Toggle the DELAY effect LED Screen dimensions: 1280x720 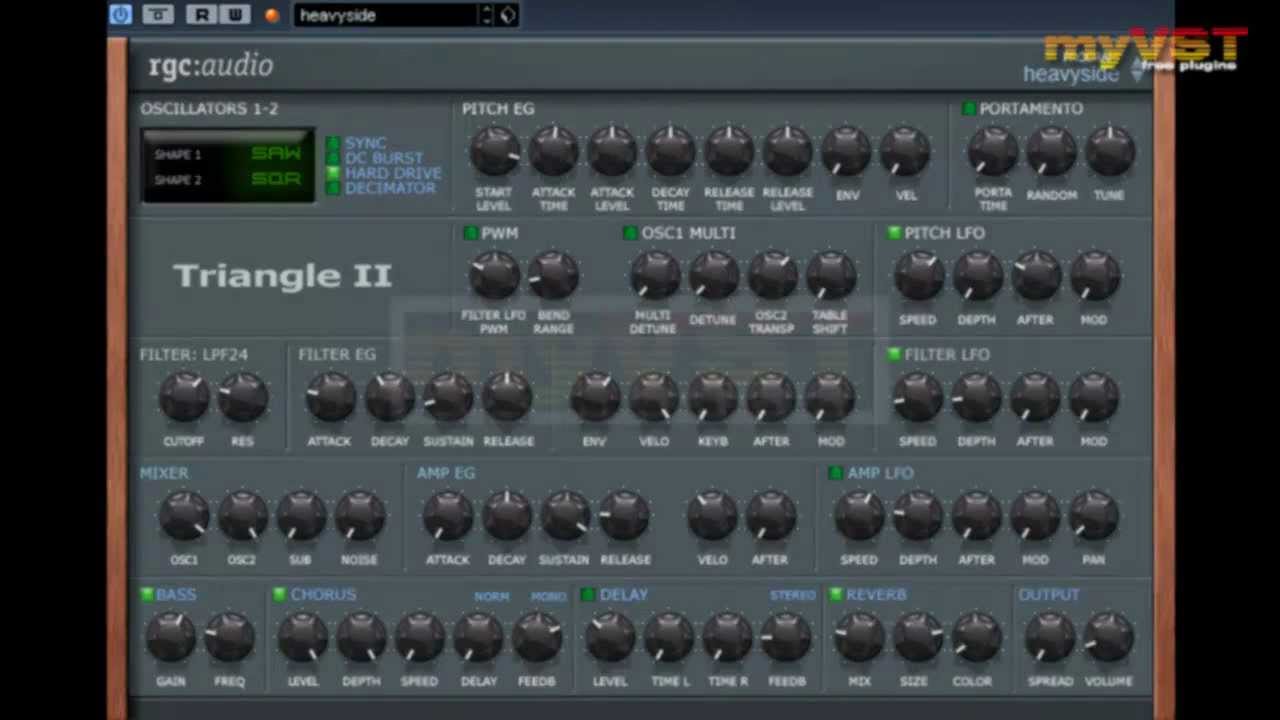(588, 595)
